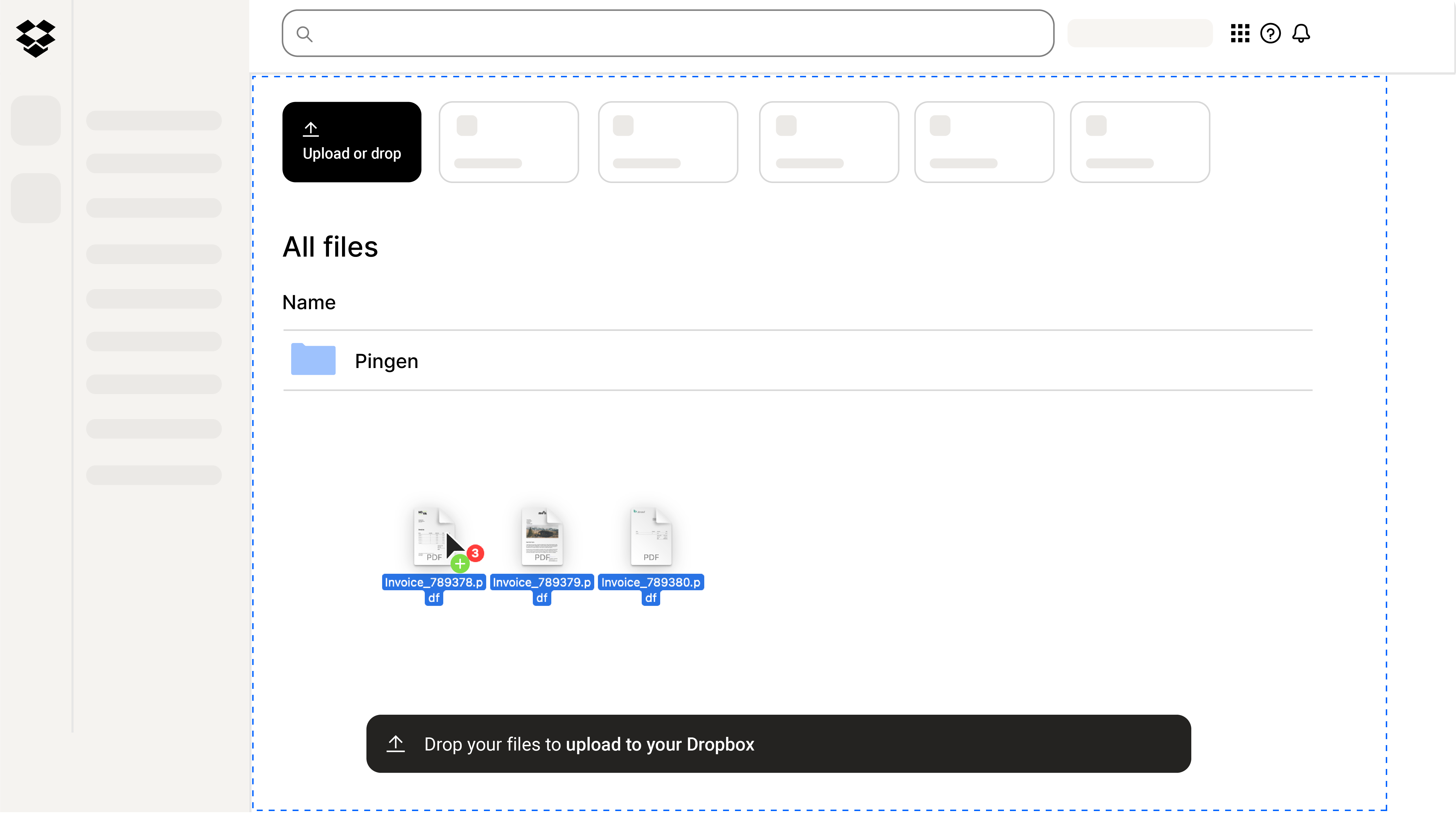Select the top sidebar square icon
Screen dimensions: 1456x819
coord(36,120)
